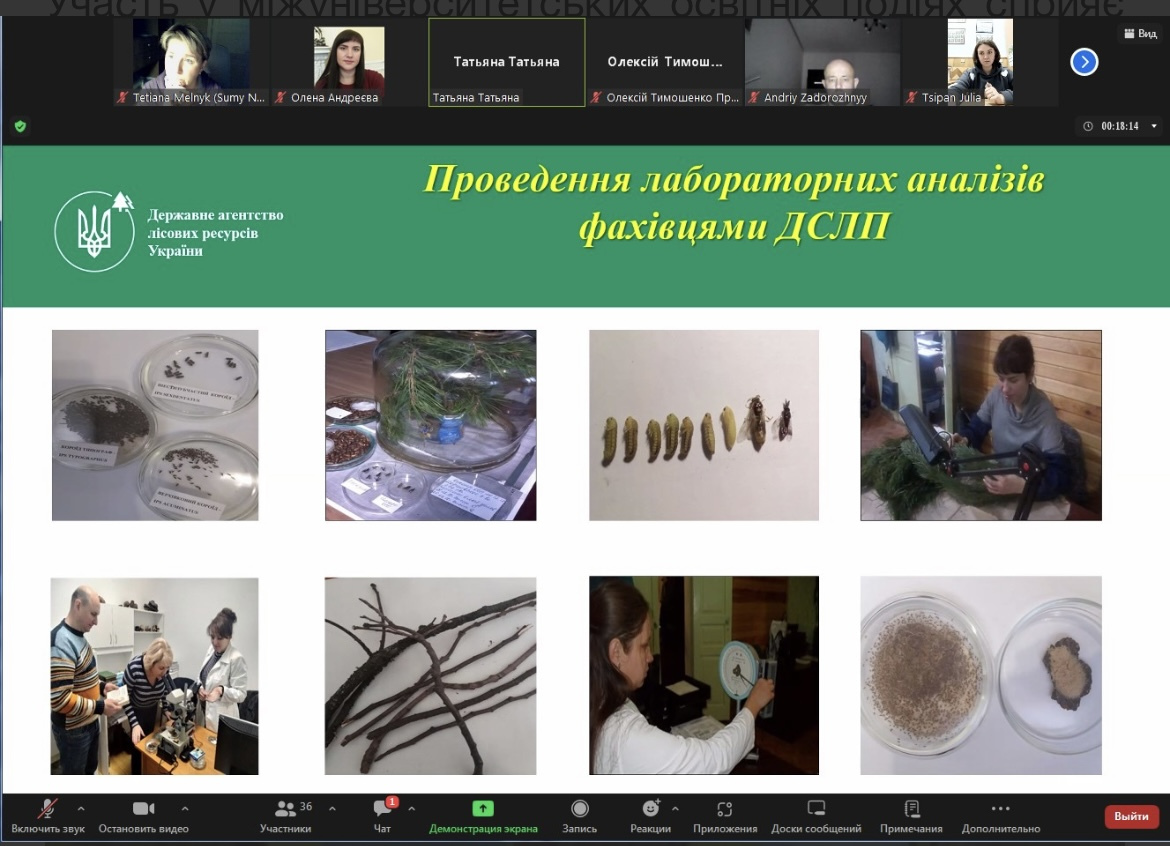This screenshot has height=846, width=1170.
Task: Click the Дополнительно three-dots menu
Action: pyautogui.click(x=1000, y=809)
